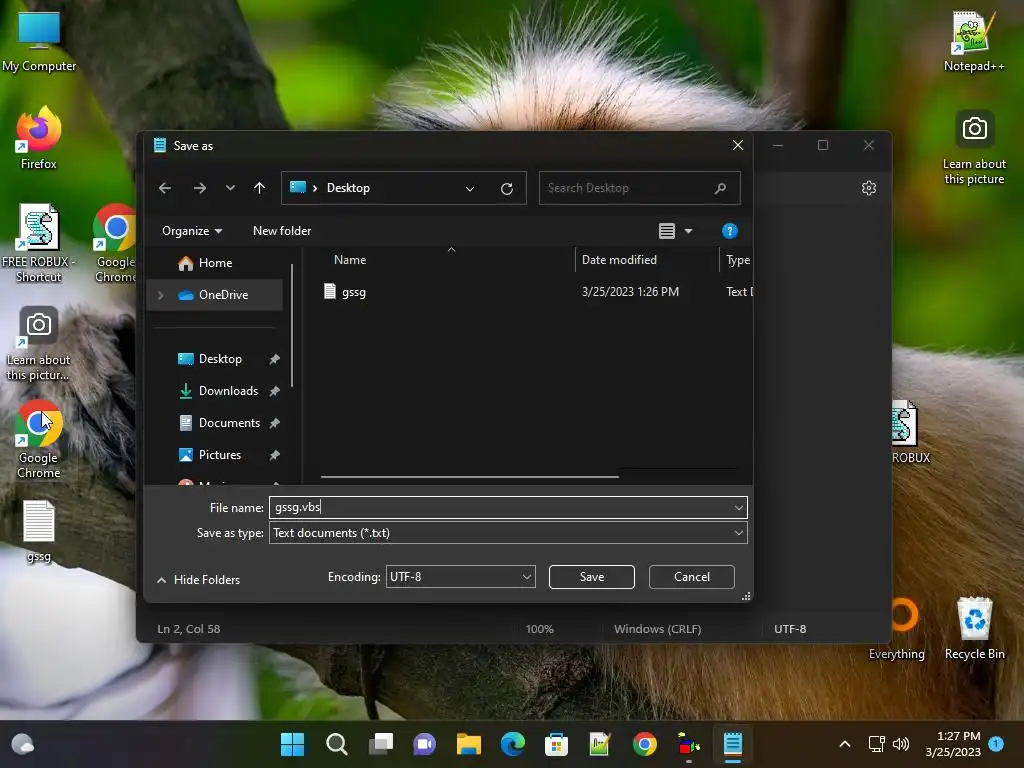Open recent locations chevron next to forward arrow
The image size is (1024, 768).
(x=230, y=188)
